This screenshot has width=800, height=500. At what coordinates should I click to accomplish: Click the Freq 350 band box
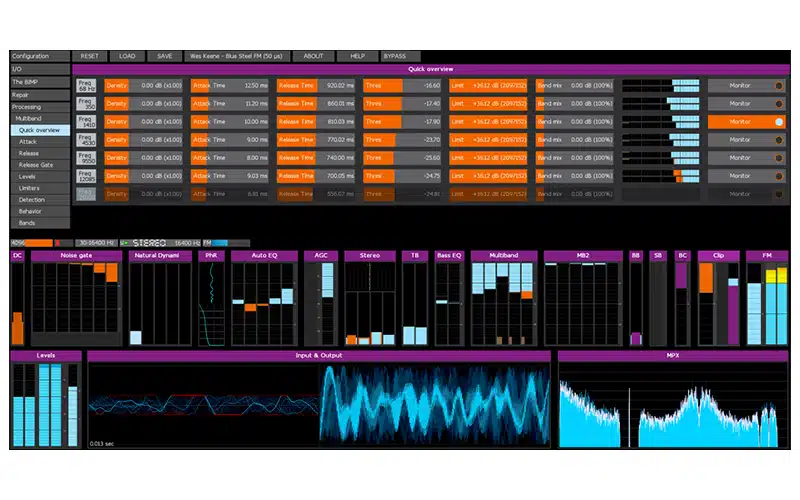tap(86, 104)
